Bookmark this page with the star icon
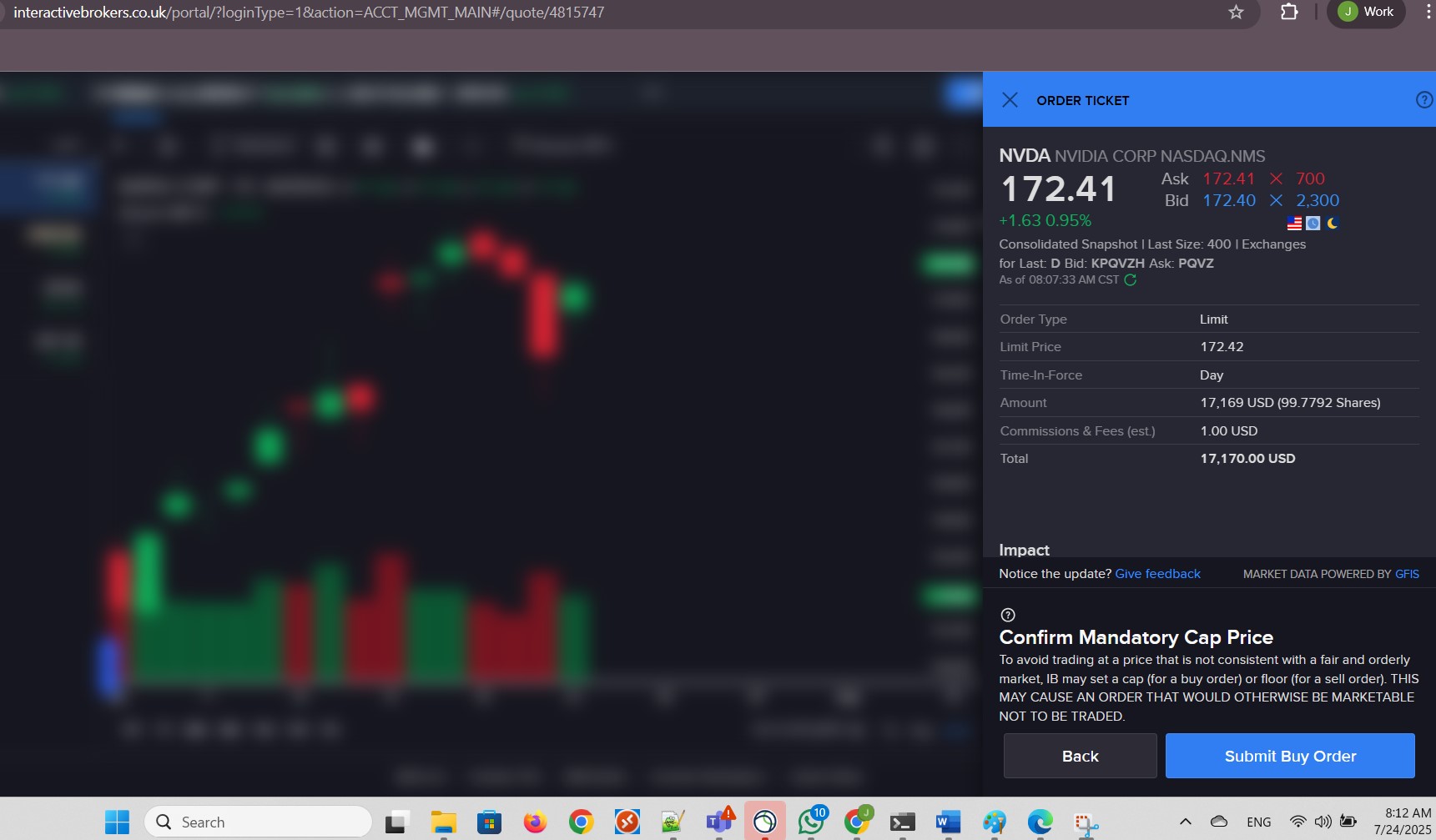Image resolution: width=1436 pixels, height=840 pixels. coord(1236,12)
